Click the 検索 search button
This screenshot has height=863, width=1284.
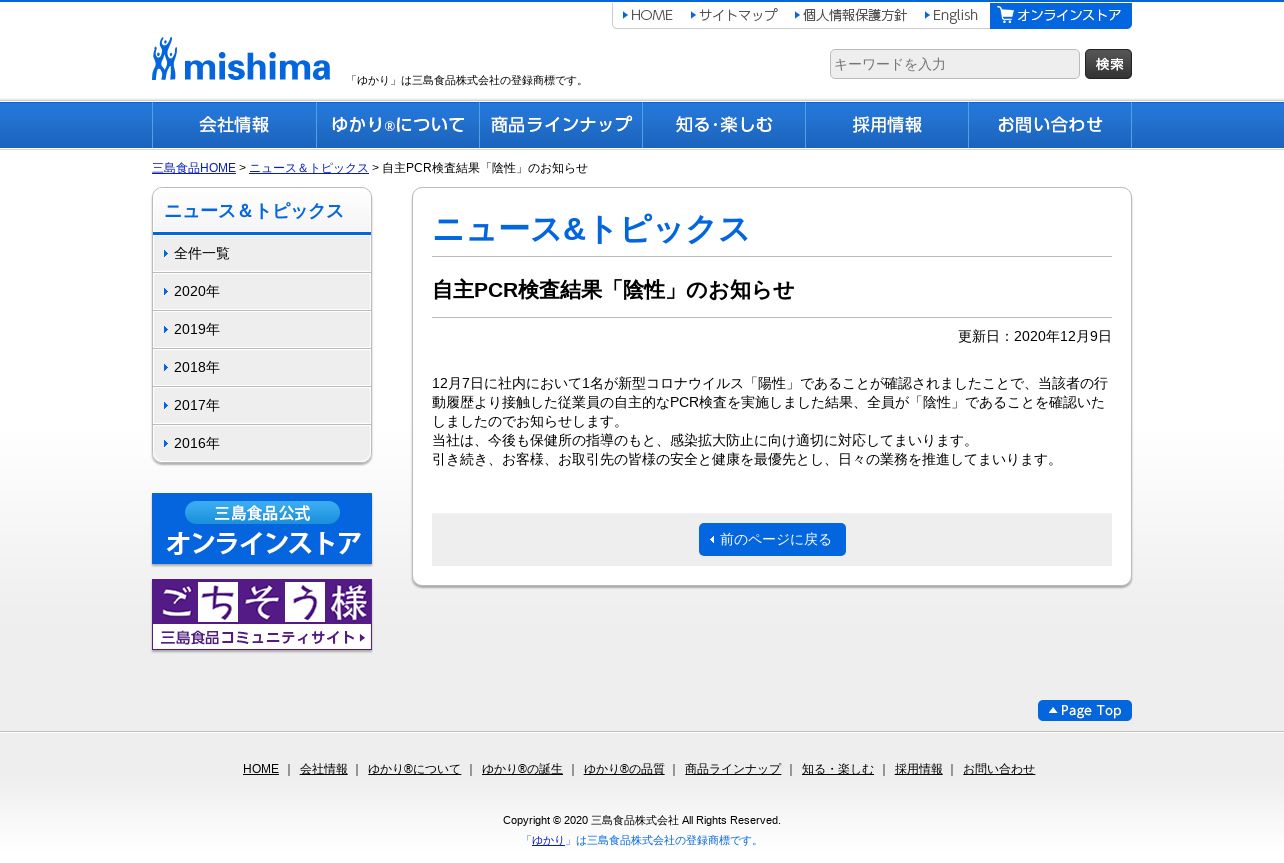click(x=1108, y=64)
